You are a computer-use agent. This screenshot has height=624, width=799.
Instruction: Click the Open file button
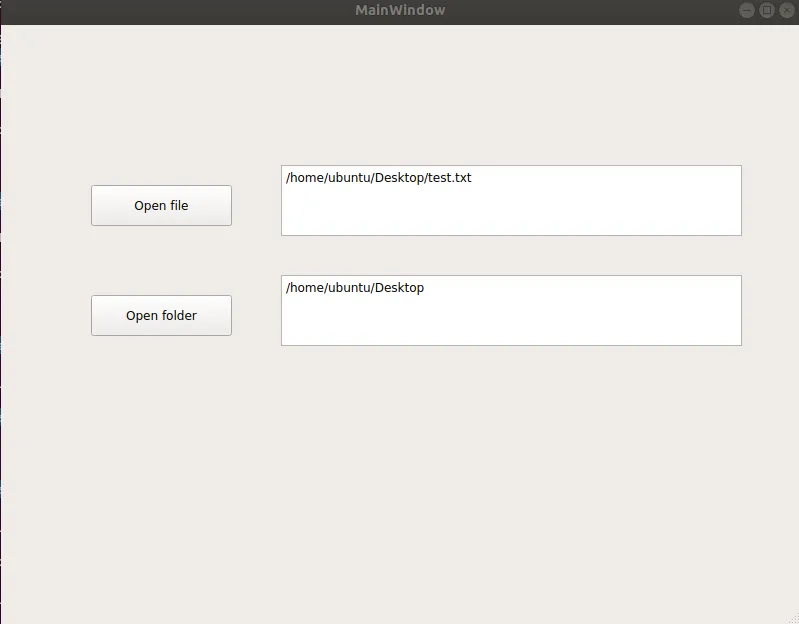pyautogui.click(x=161, y=205)
